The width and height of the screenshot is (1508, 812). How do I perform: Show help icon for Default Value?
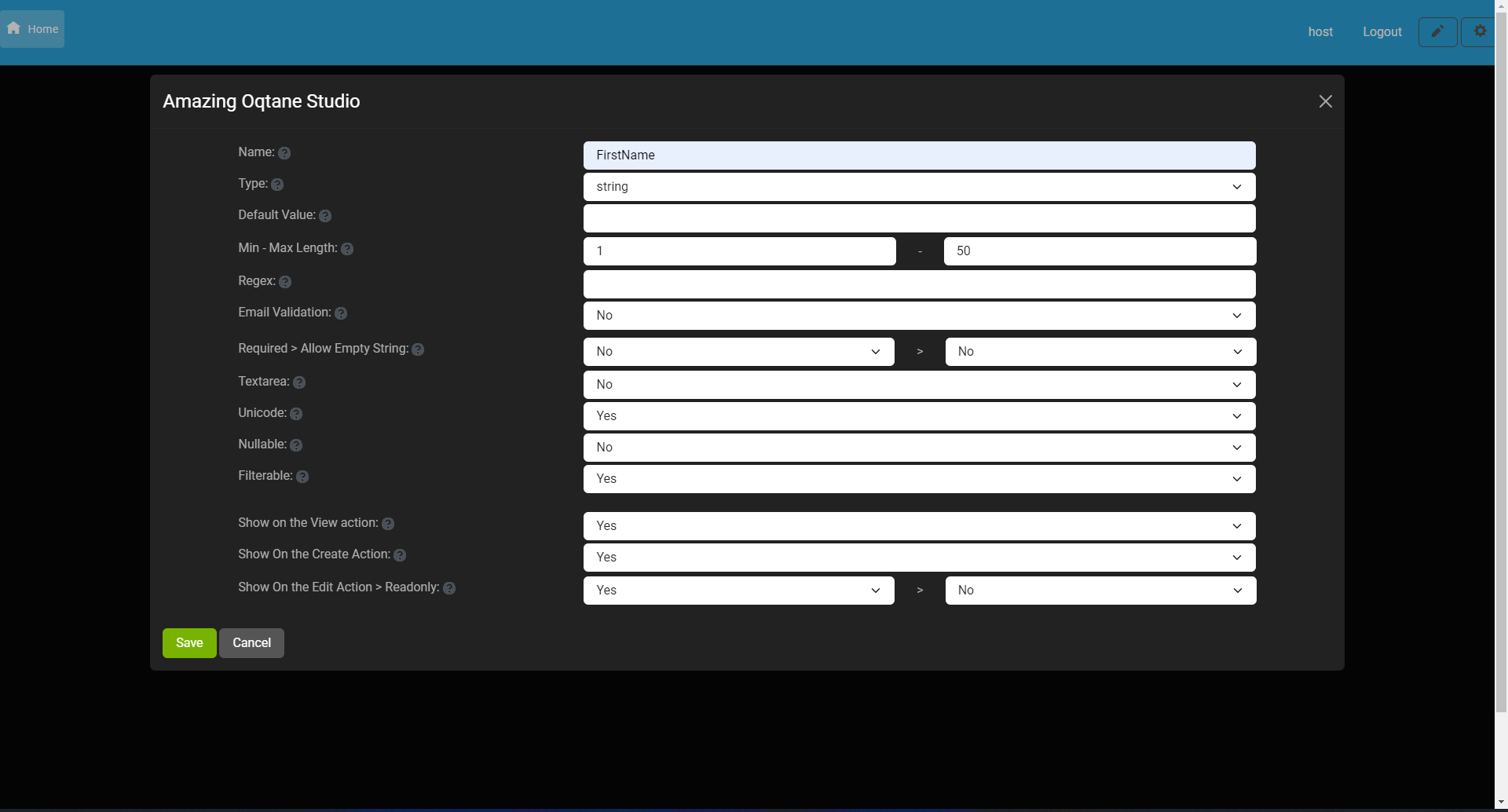(x=325, y=216)
